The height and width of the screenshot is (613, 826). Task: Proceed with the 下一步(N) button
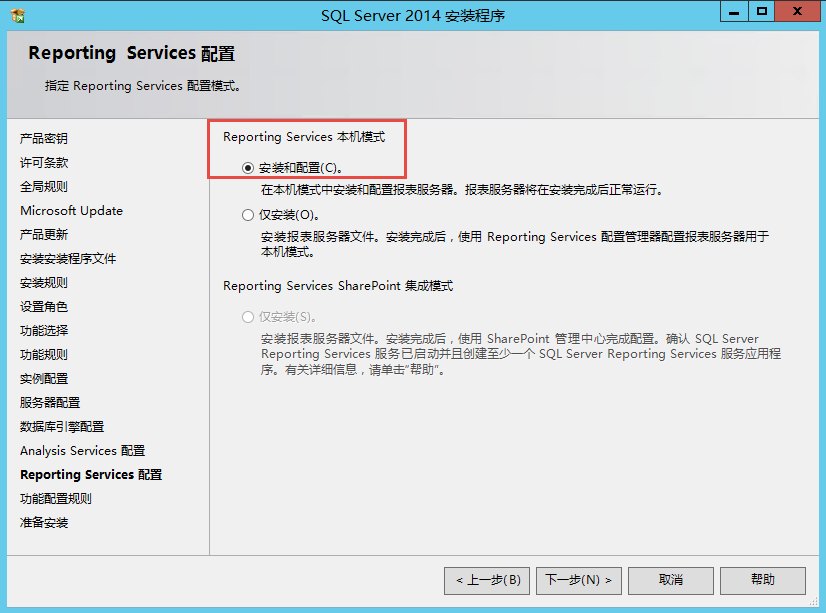click(578, 580)
